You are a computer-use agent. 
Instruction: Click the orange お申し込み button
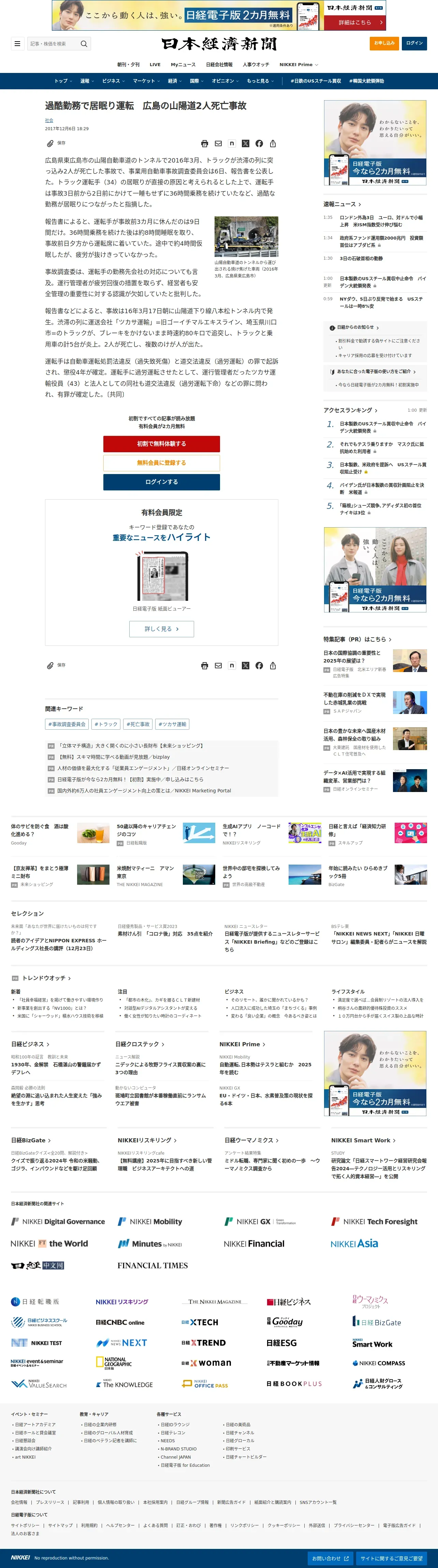click(x=384, y=43)
